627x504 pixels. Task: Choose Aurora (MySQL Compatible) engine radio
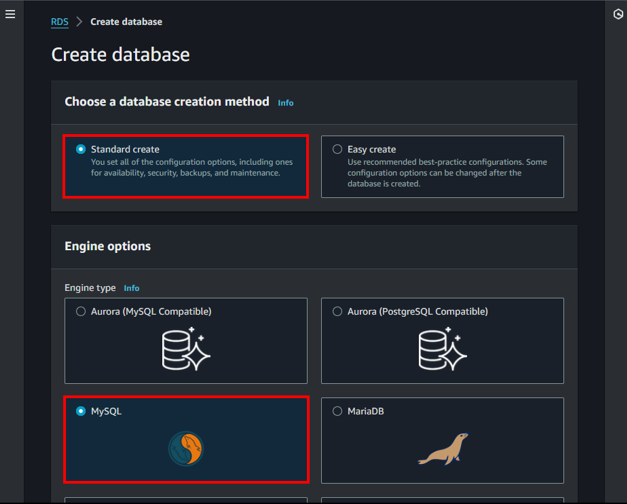pos(81,311)
